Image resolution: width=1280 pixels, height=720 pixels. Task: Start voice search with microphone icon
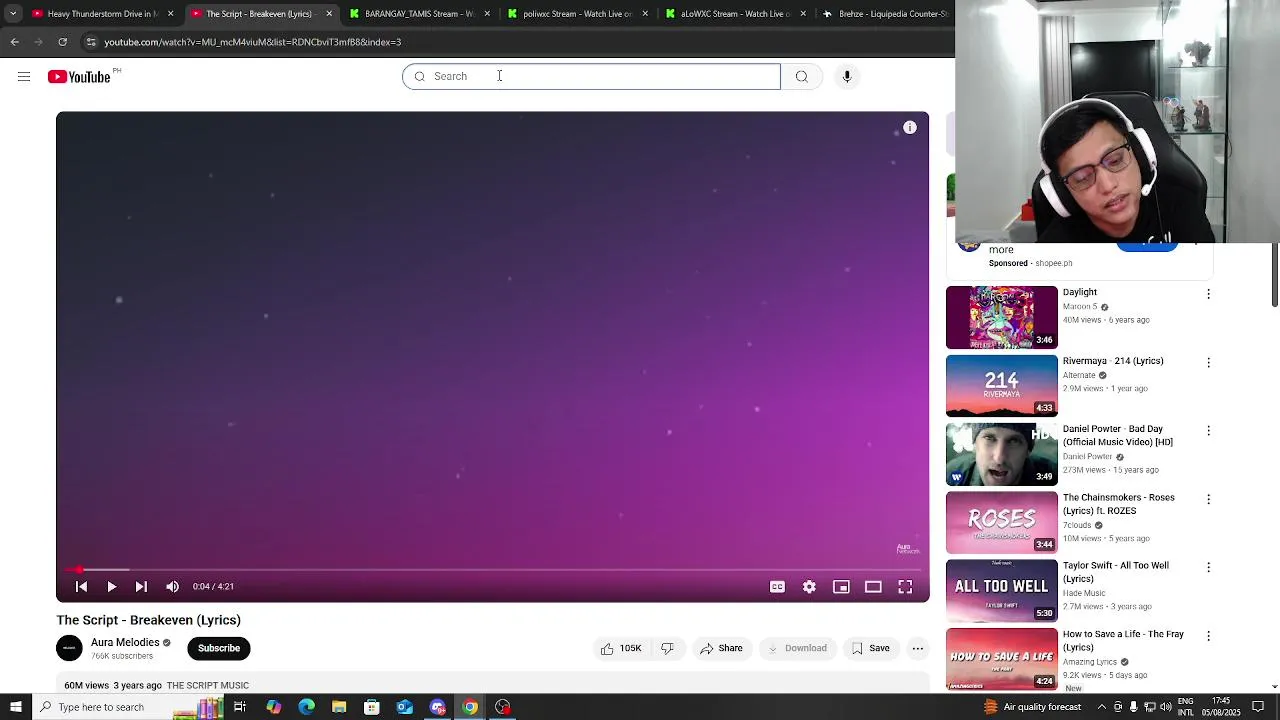[847, 77]
